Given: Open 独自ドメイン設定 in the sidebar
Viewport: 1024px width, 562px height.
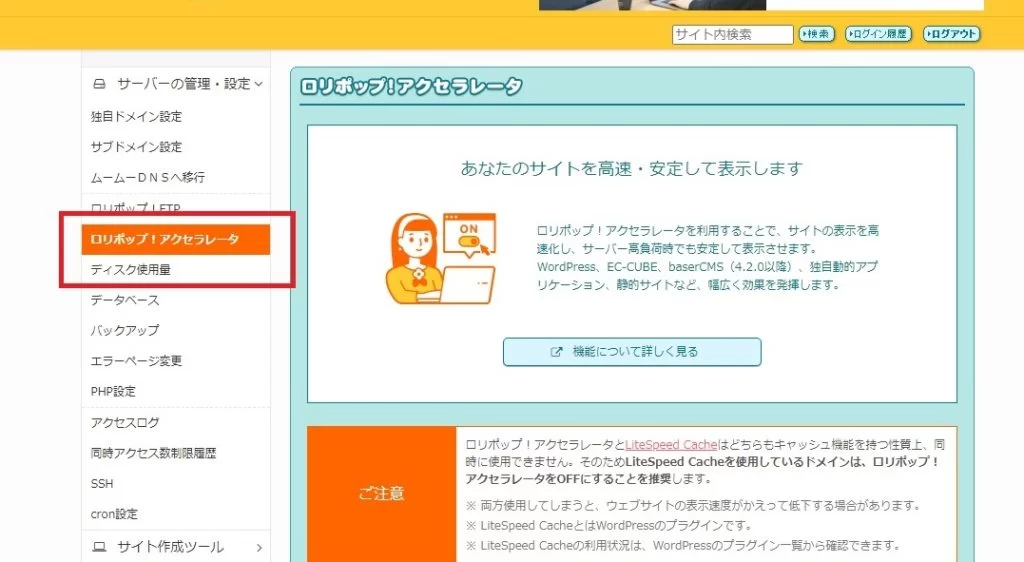Looking at the screenshot, I should 136,116.
